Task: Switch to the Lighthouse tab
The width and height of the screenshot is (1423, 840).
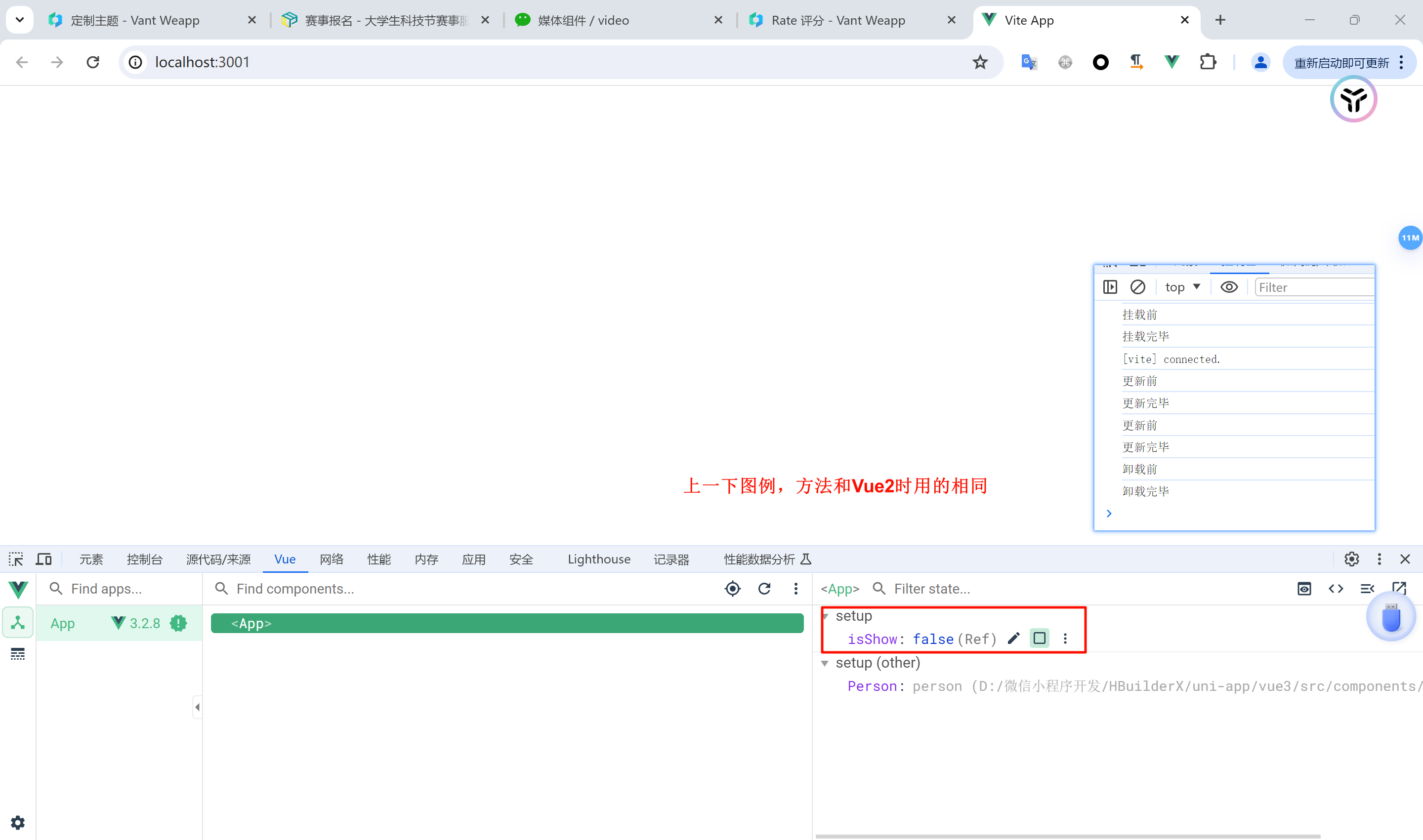Action: 598,559
